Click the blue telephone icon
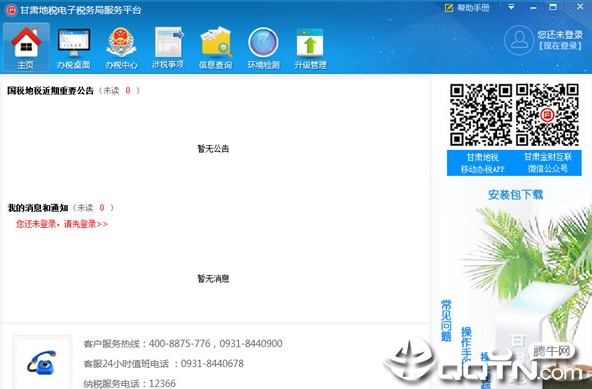The width and height of the screenshot is (592, 389). (x=42, y=362)
